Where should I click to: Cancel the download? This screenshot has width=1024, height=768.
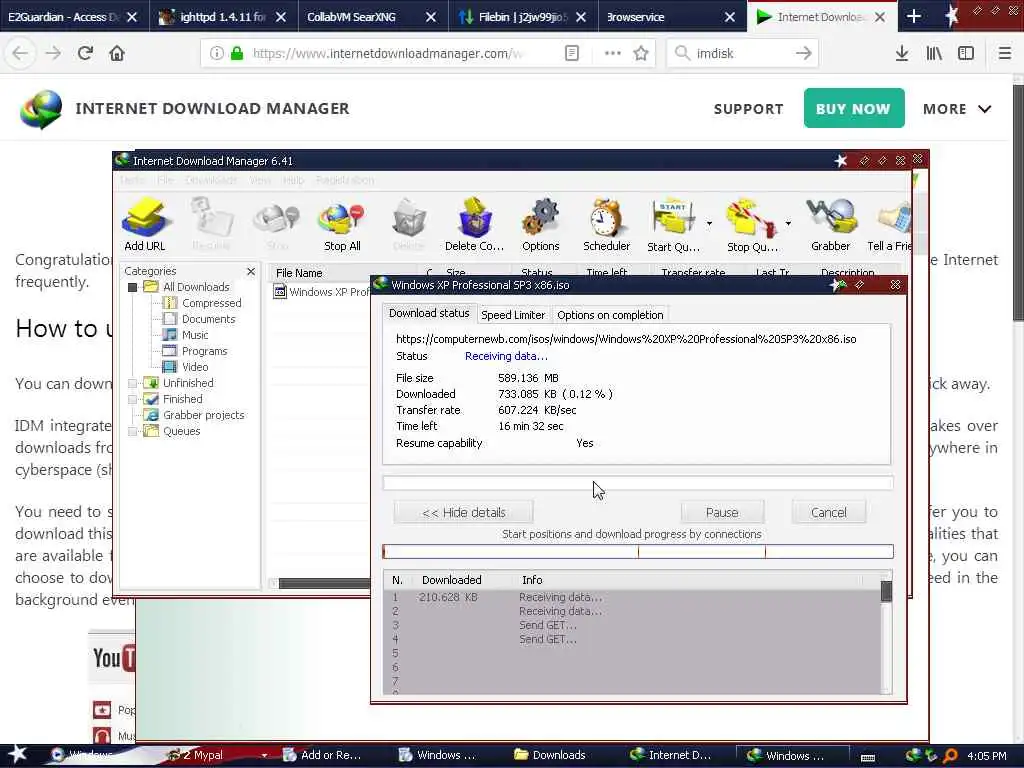coord(829,513)
